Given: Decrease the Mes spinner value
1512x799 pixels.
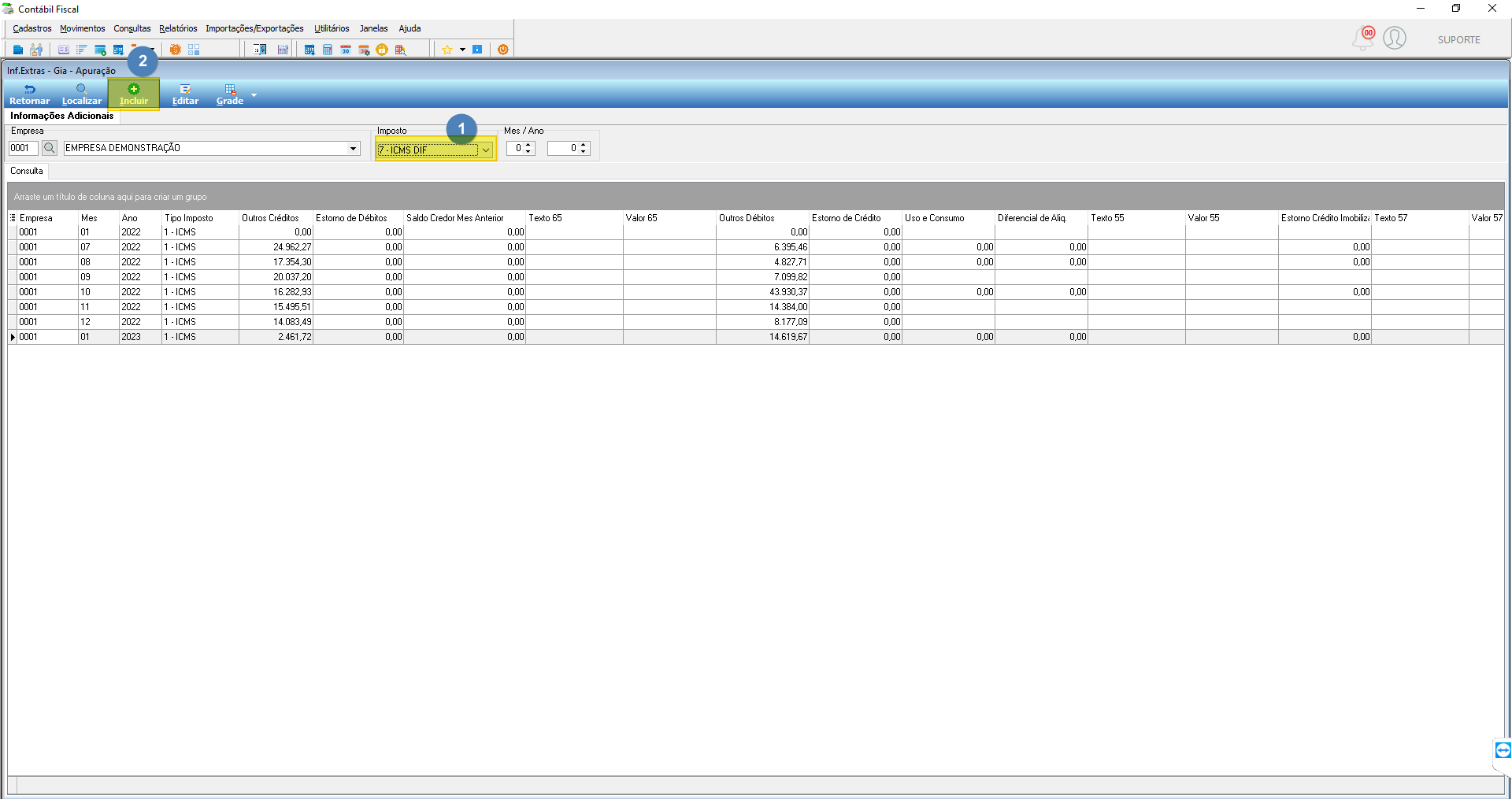Looking at the screenshot, I should [x=528, y=151].
